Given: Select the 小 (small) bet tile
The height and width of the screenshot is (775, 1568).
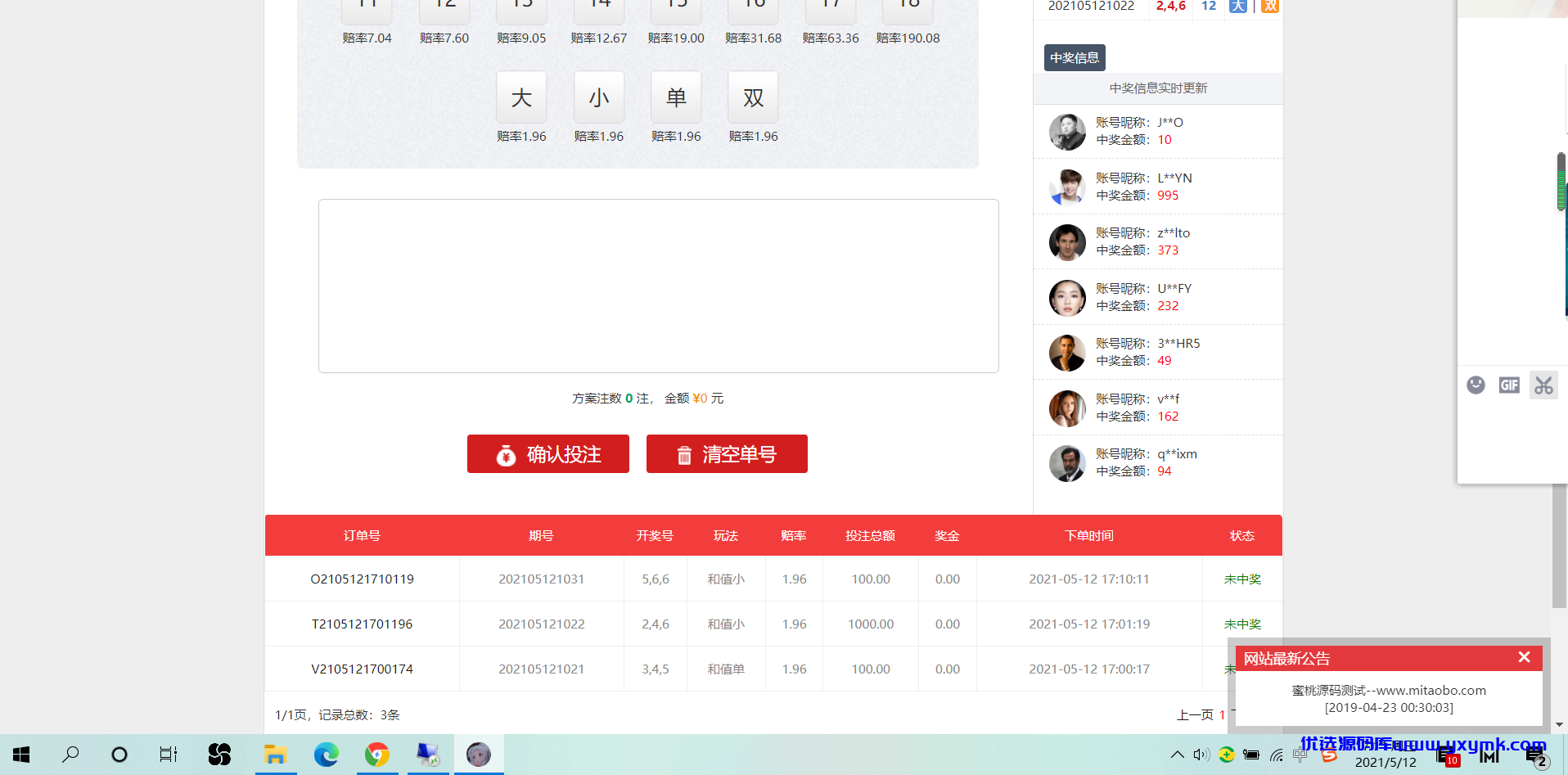Looking at the screenshot, I should coord(599,97).
